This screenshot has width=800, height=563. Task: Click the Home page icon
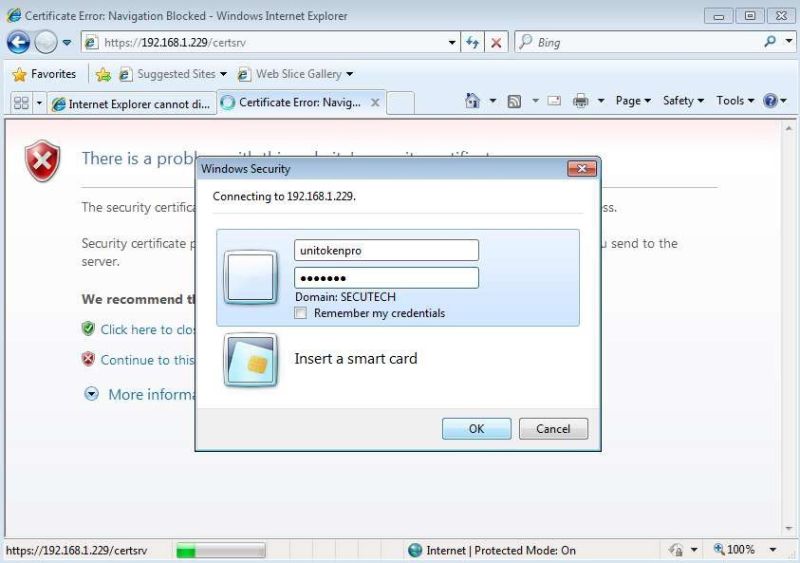(472, 101)
